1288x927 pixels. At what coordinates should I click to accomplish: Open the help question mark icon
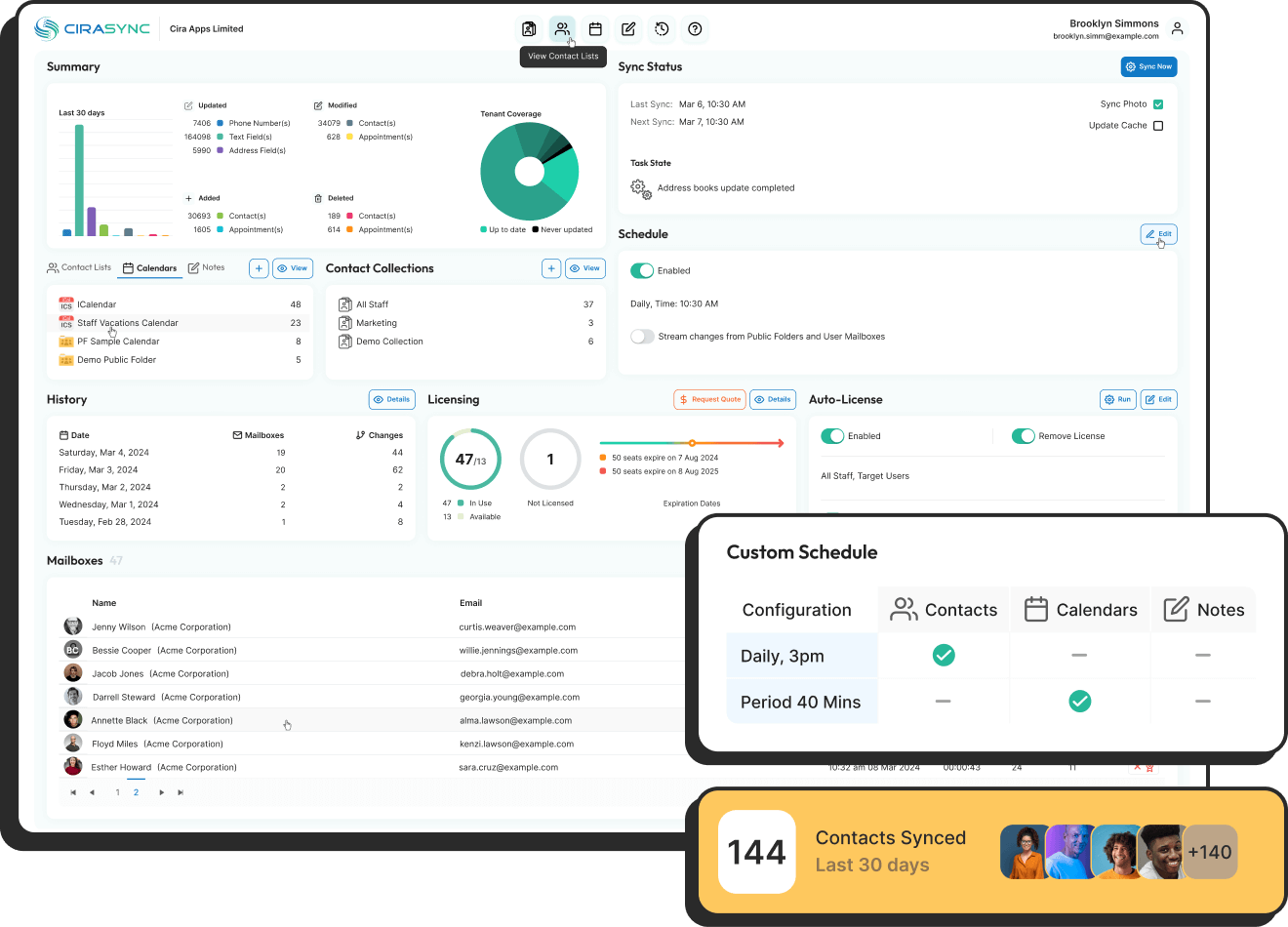[x=695, y=29]
